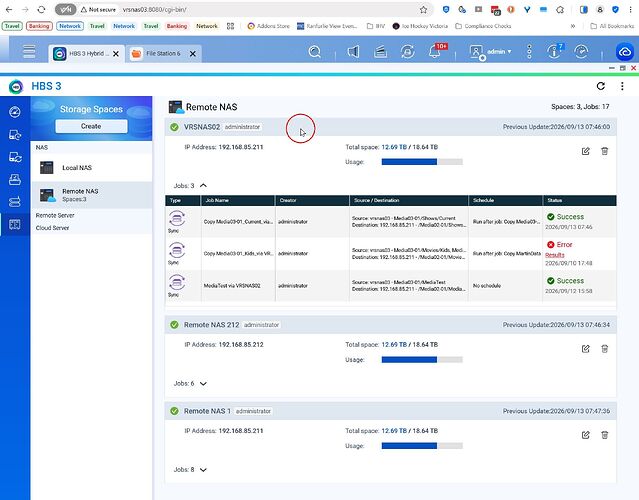Delete the Remote NAS 1 storage space

point(605,435)
